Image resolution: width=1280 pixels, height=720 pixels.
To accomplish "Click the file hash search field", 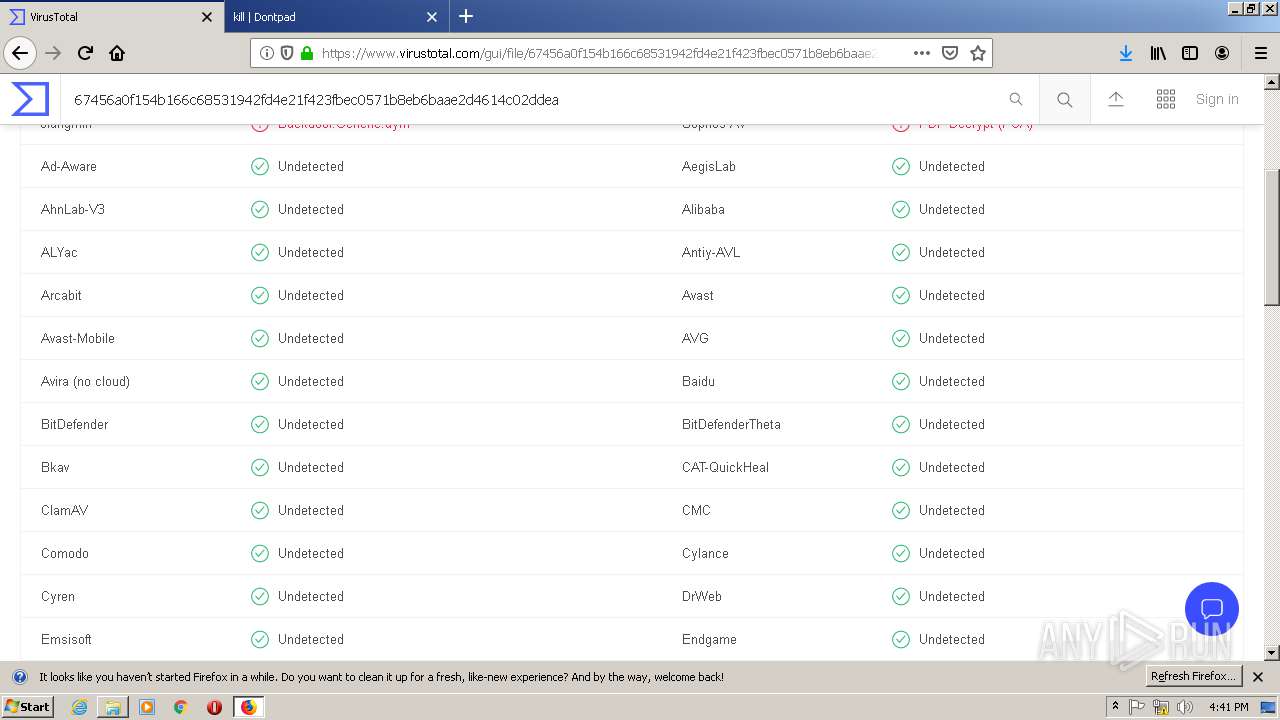I will tap(530, 99).
